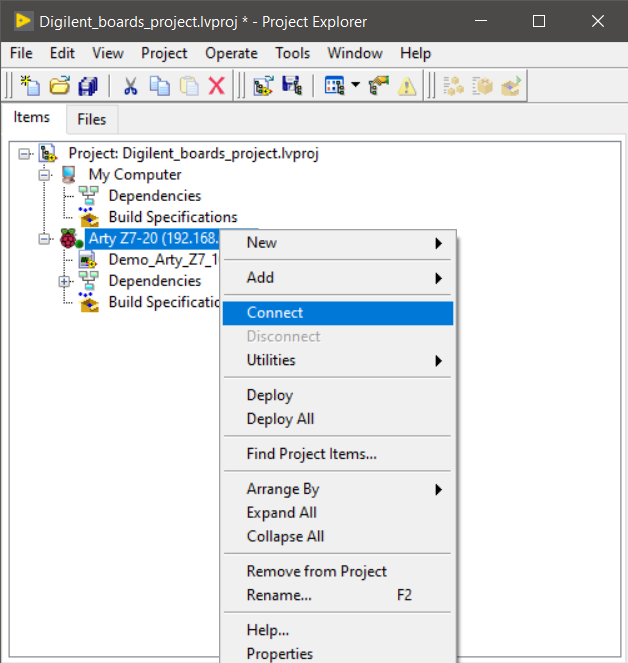Click the yellow warning triangle icon
The image size is (628, 663).
(407, 86)
